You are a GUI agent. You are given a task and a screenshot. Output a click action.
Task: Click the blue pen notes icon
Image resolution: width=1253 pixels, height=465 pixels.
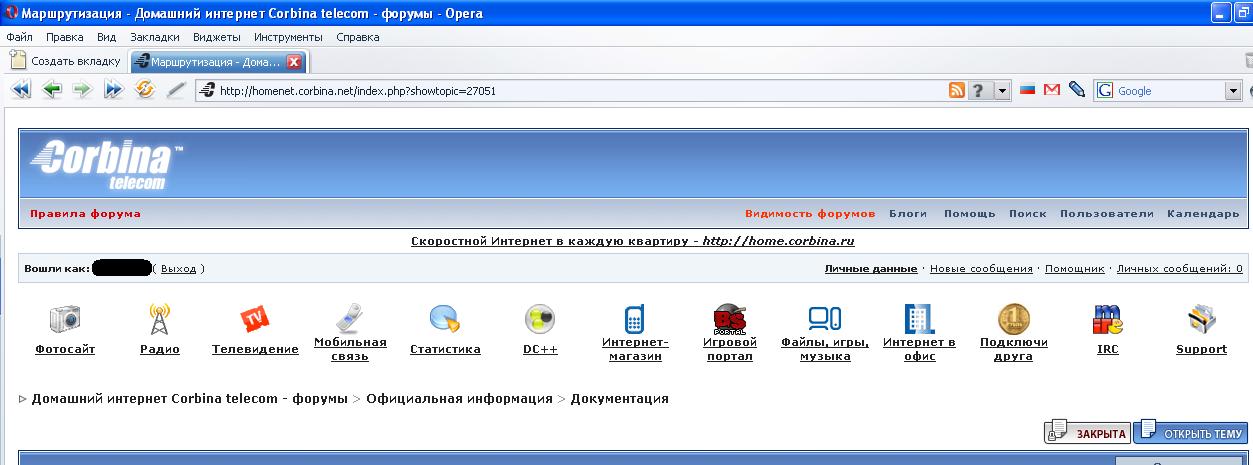(1077, 90)
